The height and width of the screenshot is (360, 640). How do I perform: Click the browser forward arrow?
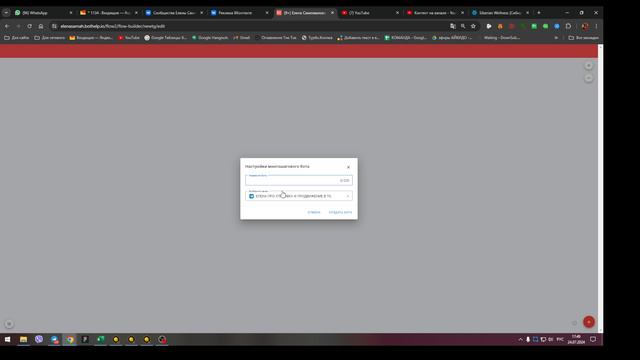18,26
